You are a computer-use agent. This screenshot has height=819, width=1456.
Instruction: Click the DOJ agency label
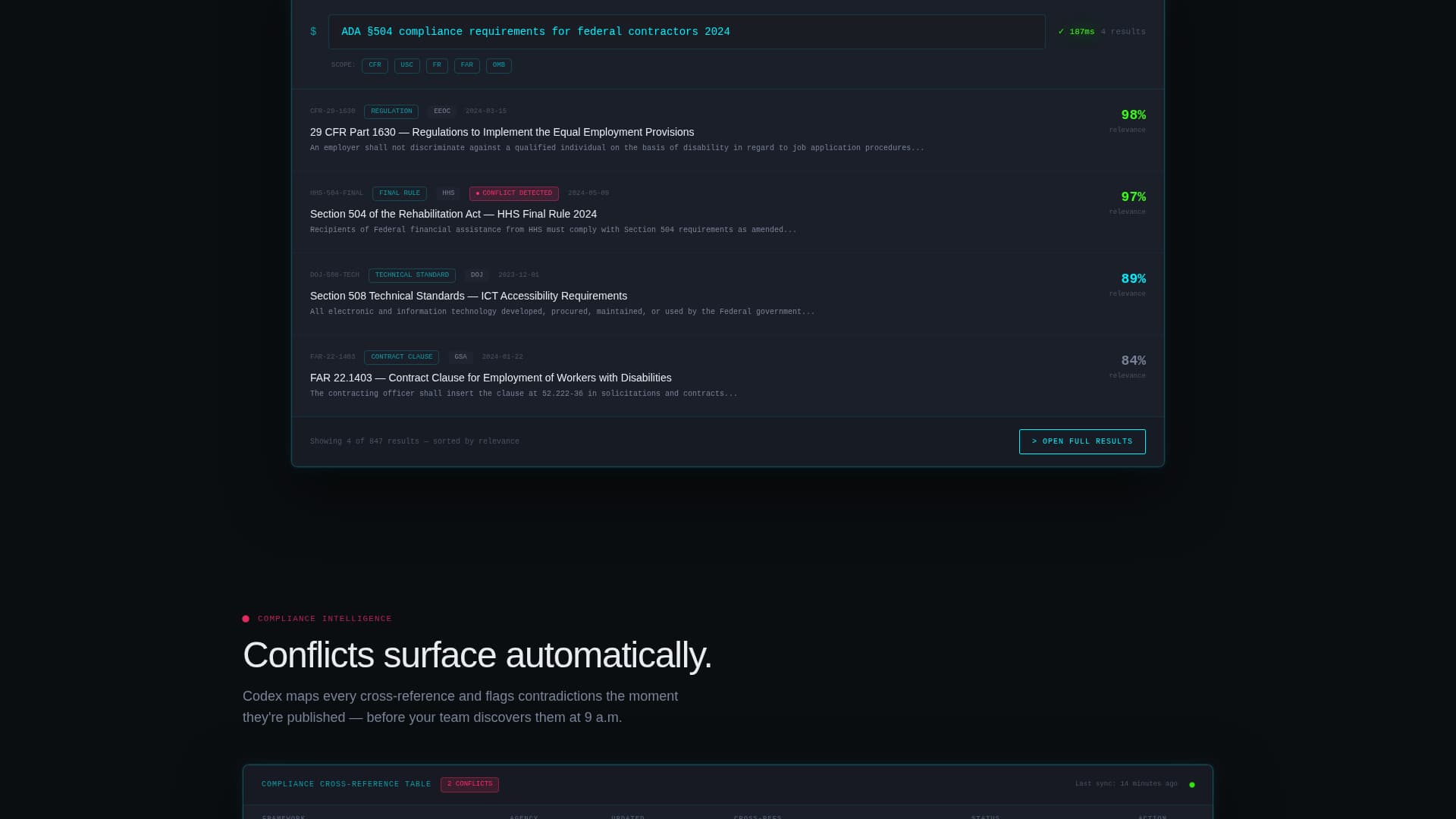[477, 275]
